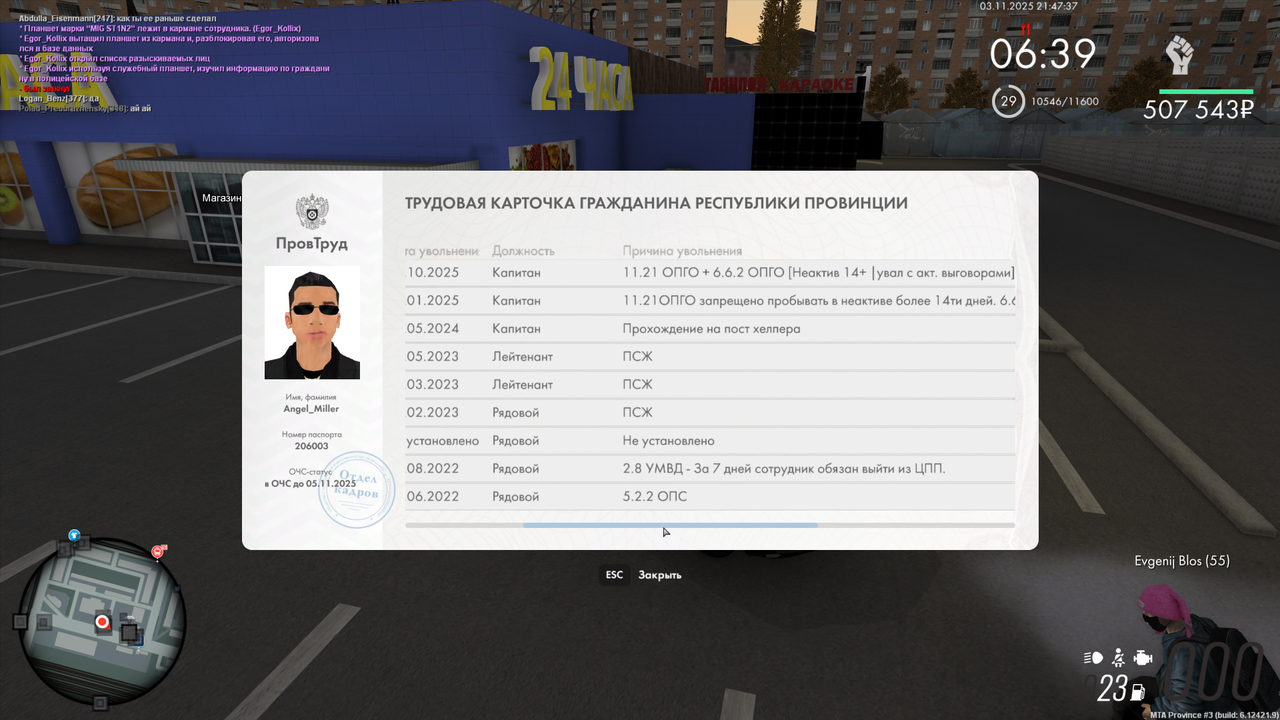Click date cell 01.2025
Screen dimensions: 1280x720
pyautogui.click(x=433, y=301)
